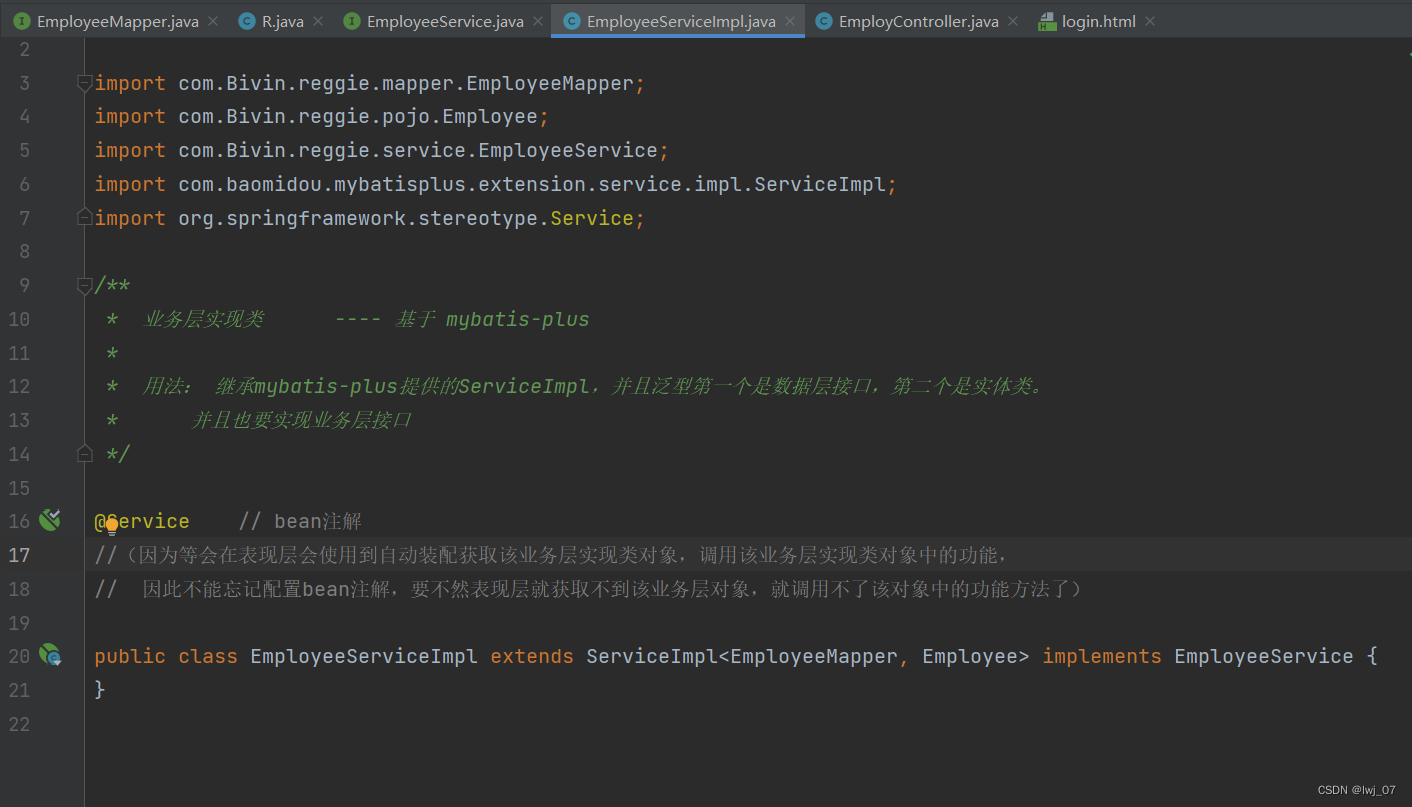Collapse the Javadoc comment at line 9

[x=85, y=286]
